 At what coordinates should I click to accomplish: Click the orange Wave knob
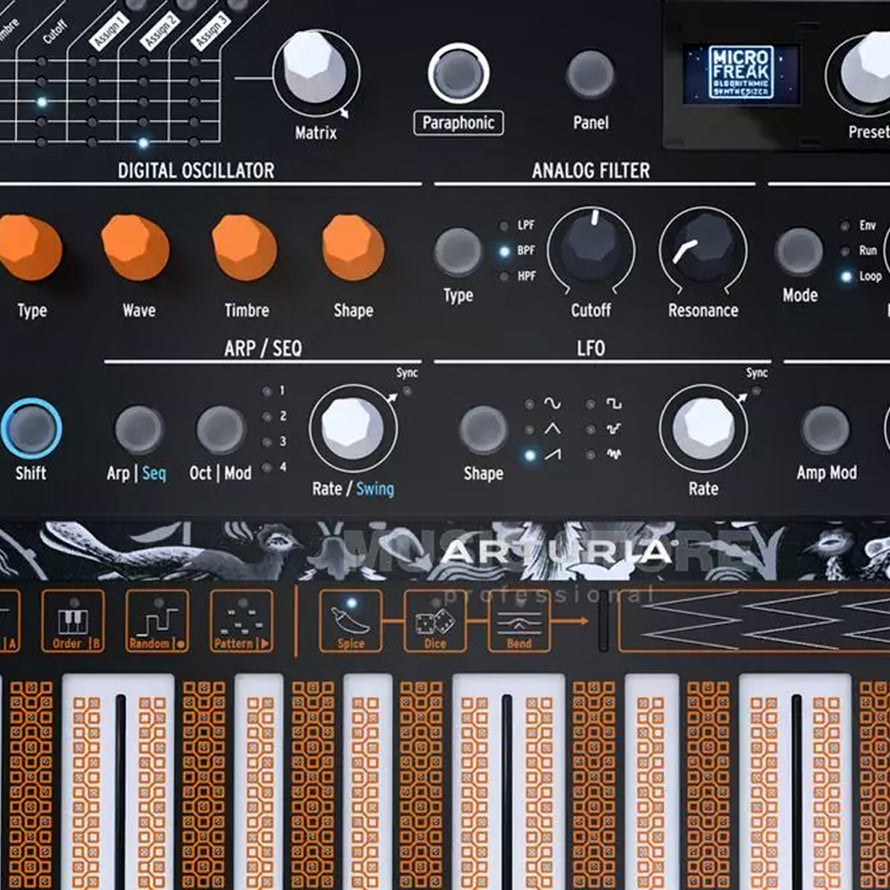tap(135, 247)
